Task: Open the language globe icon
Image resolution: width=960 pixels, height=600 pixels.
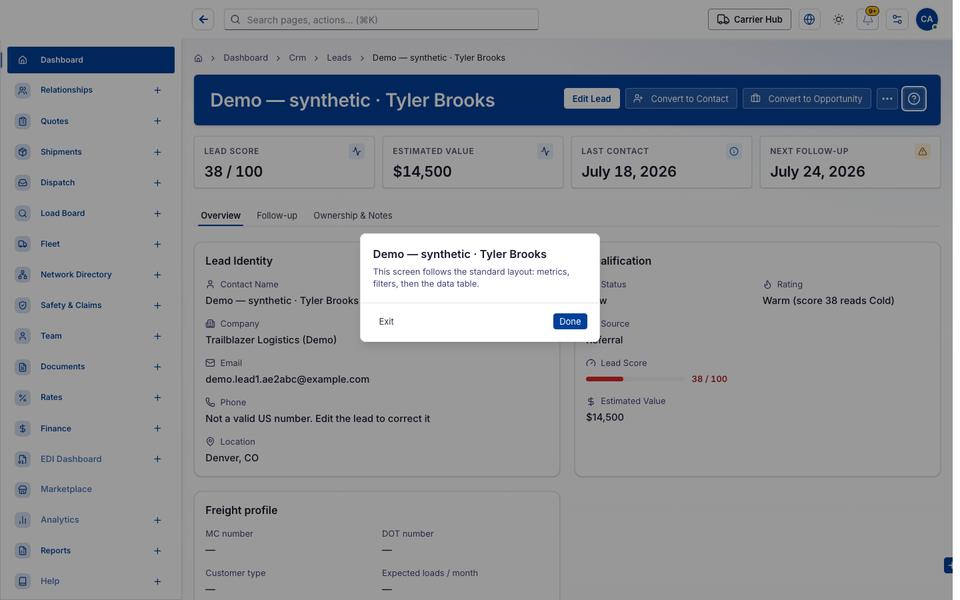Action: 809,20
